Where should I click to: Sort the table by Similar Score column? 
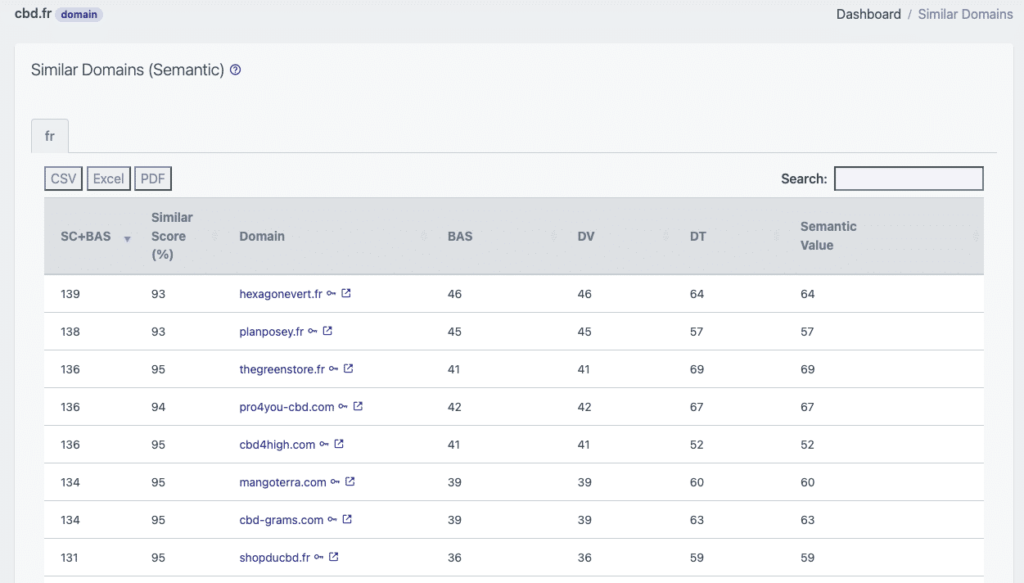(170, 236)
